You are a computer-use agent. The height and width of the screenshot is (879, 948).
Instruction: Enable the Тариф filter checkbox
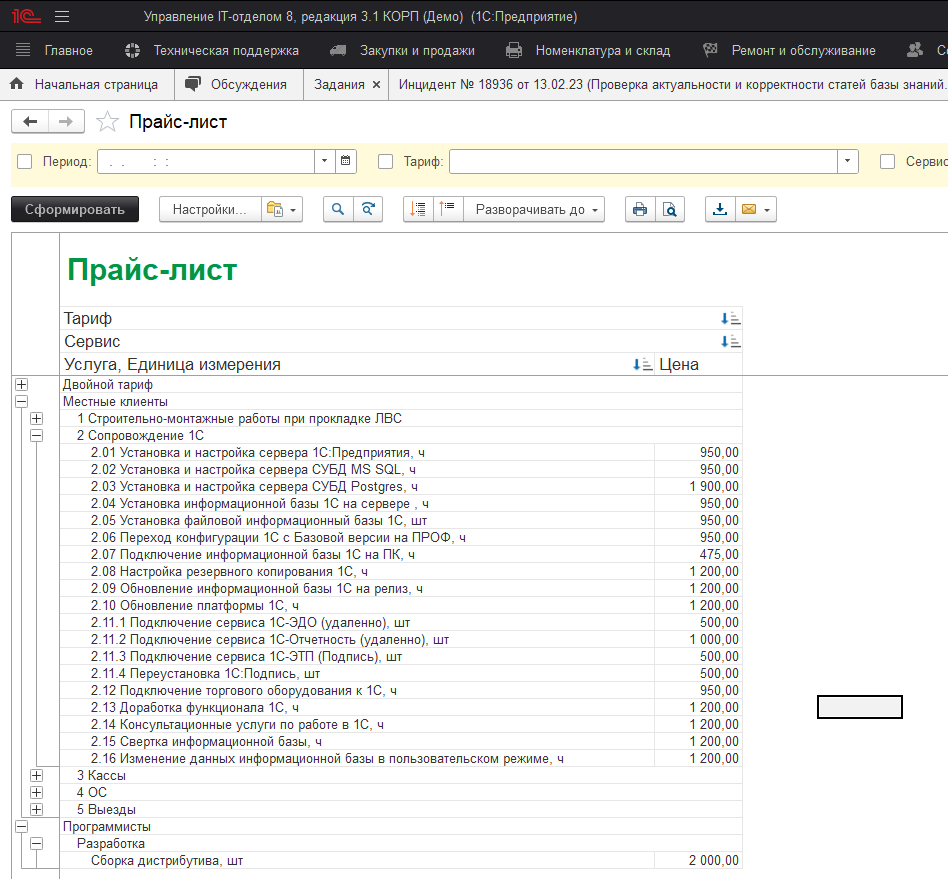coord(385,160)
